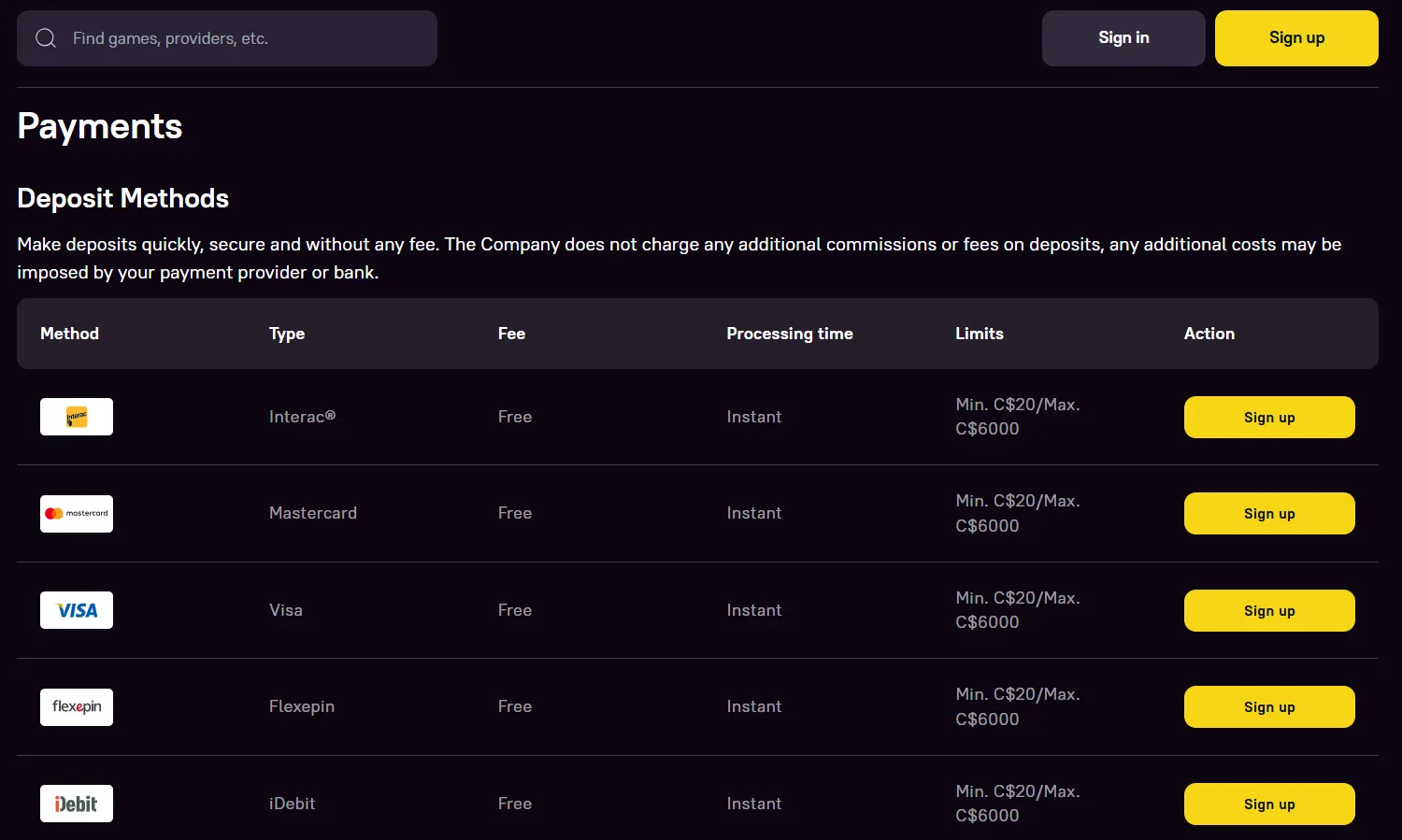This screenshot has height=840, width=1402.
Task: Sign up from the Mastercard row
Action: [1269, 514]
